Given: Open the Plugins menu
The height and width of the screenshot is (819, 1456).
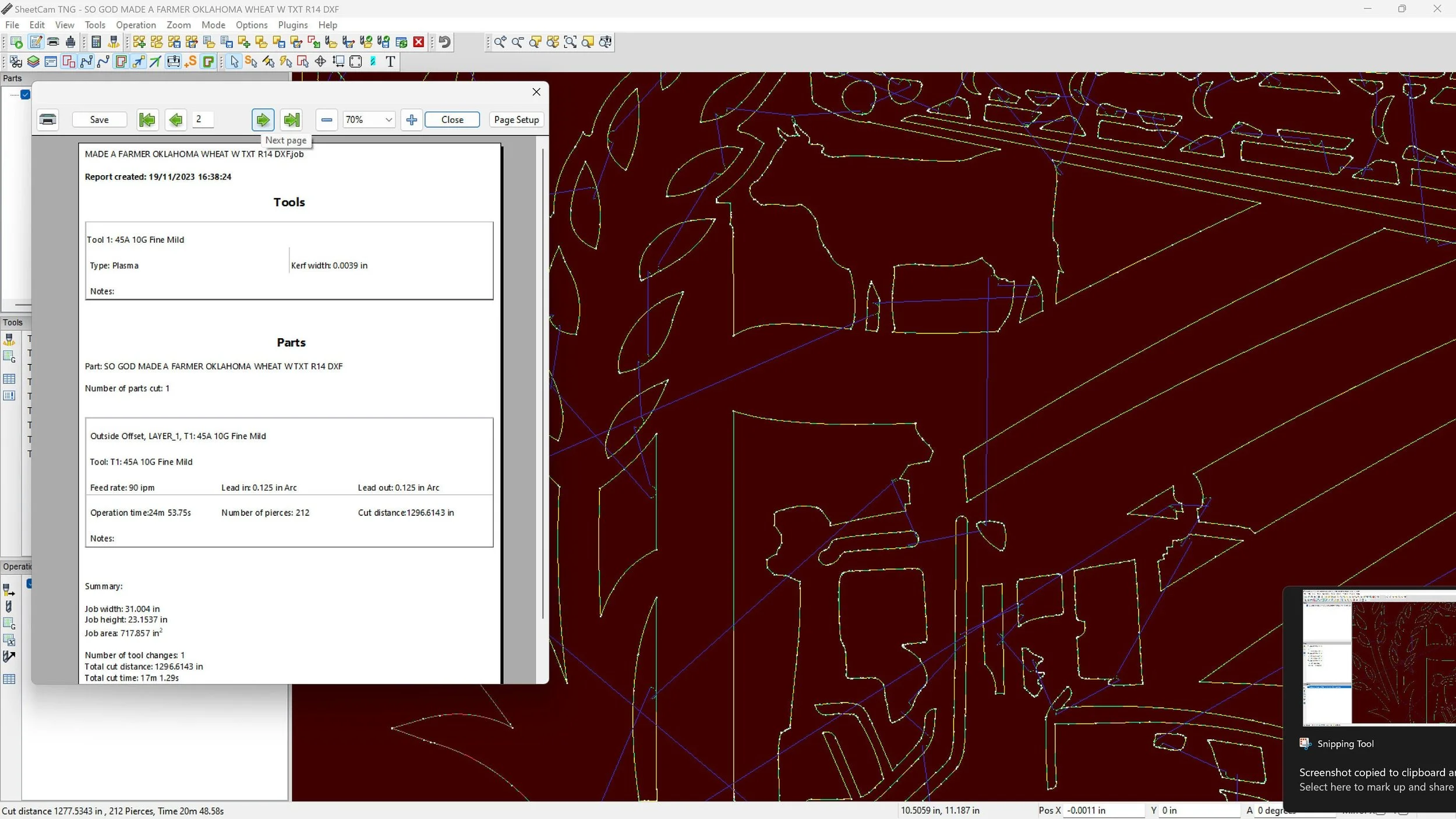Looking at the screenshot, I should (292, 25).
